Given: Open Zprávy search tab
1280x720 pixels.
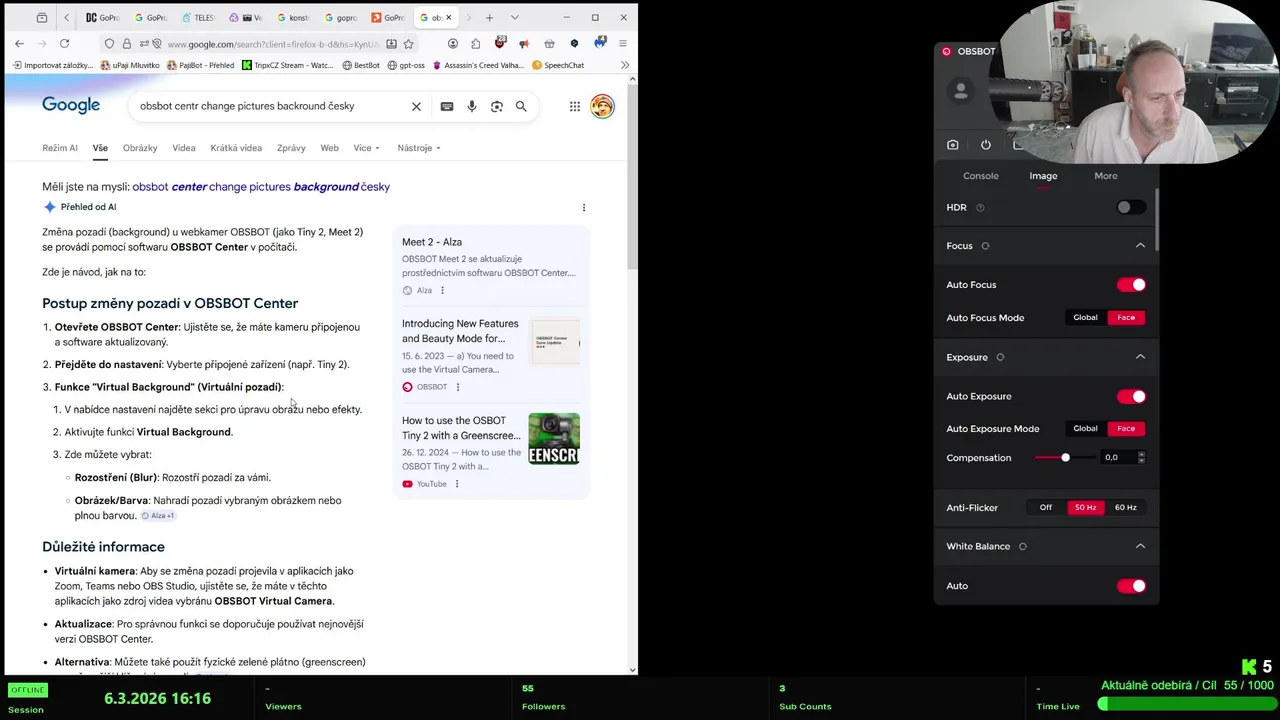Looking at the screenshot, I should 291,148.
